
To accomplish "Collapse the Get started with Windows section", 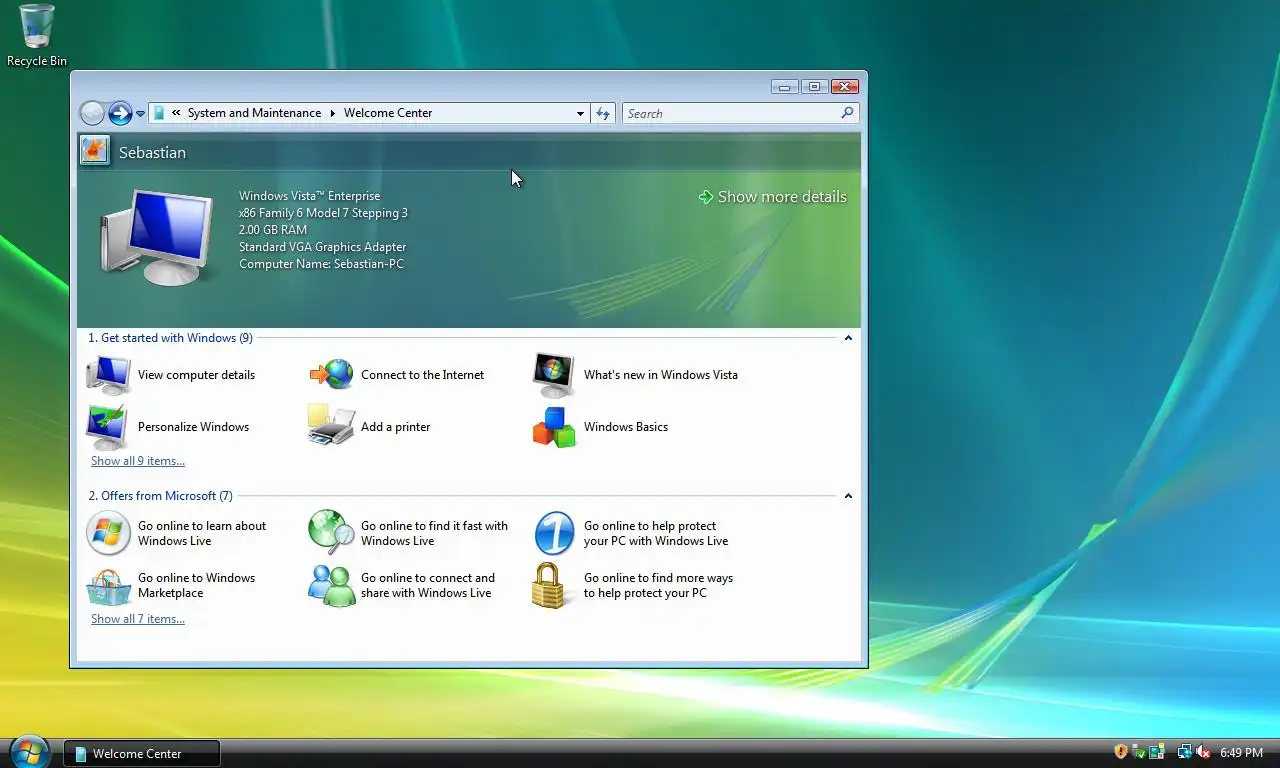I will point(848,338).
